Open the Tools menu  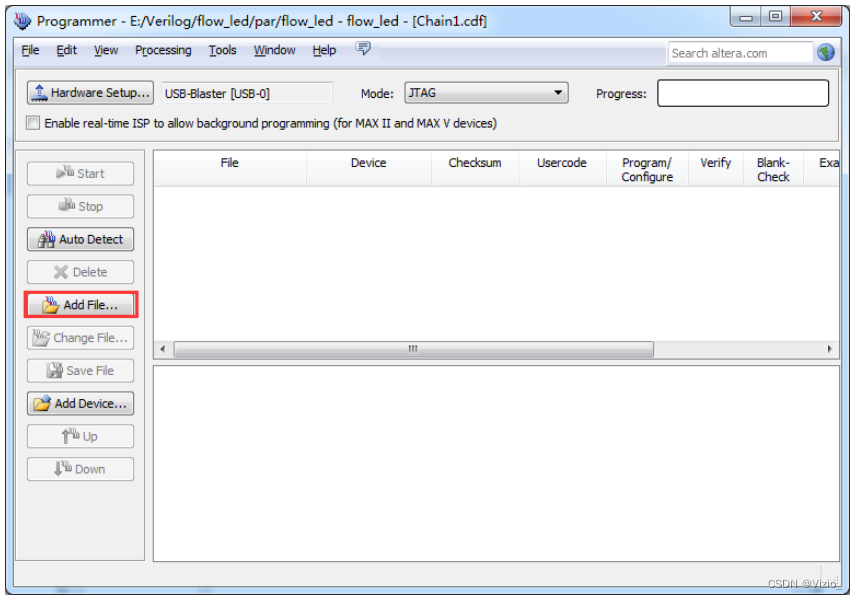tap(222, 50)
